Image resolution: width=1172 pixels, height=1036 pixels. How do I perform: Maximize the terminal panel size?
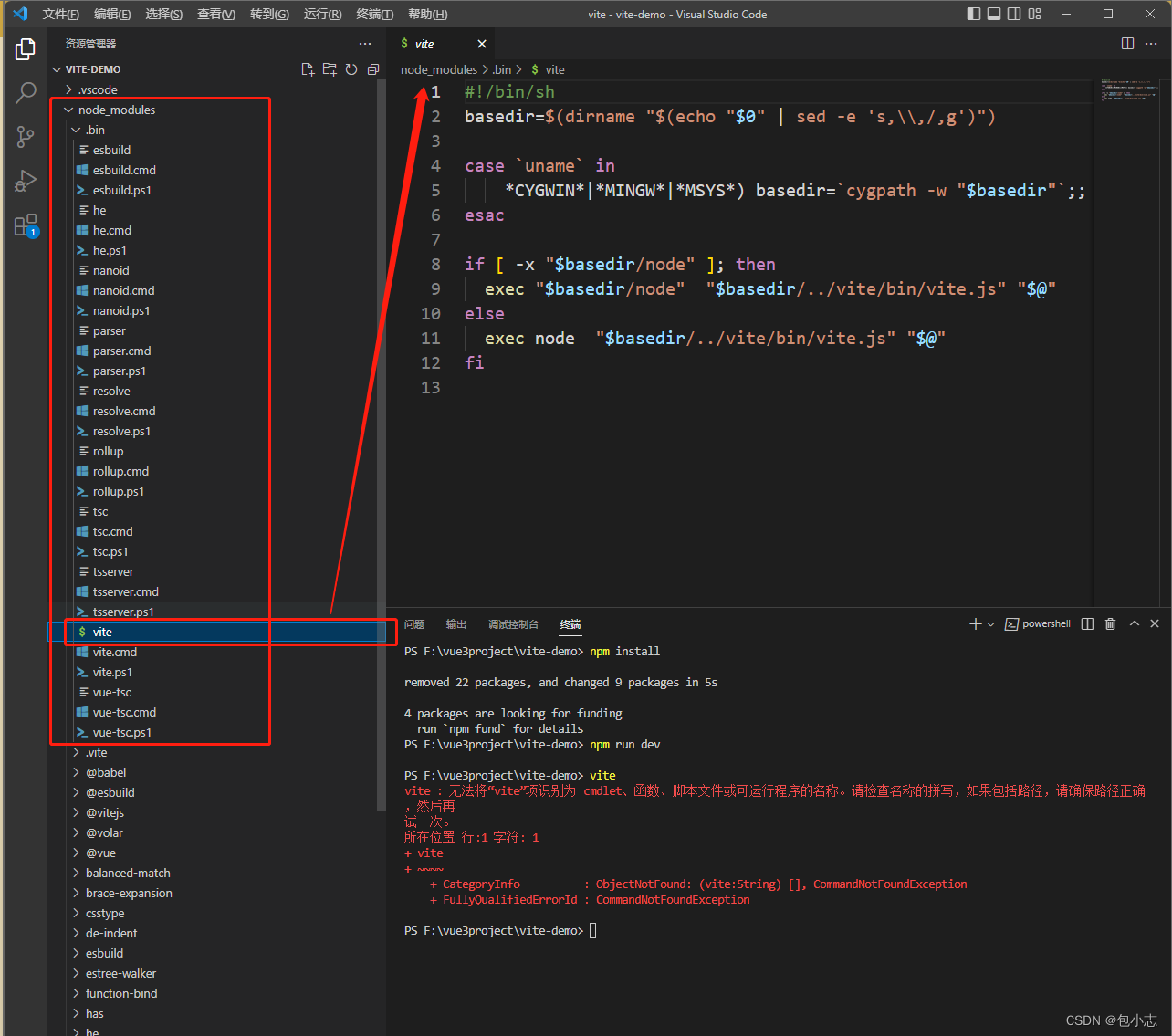coord(1134,623)
